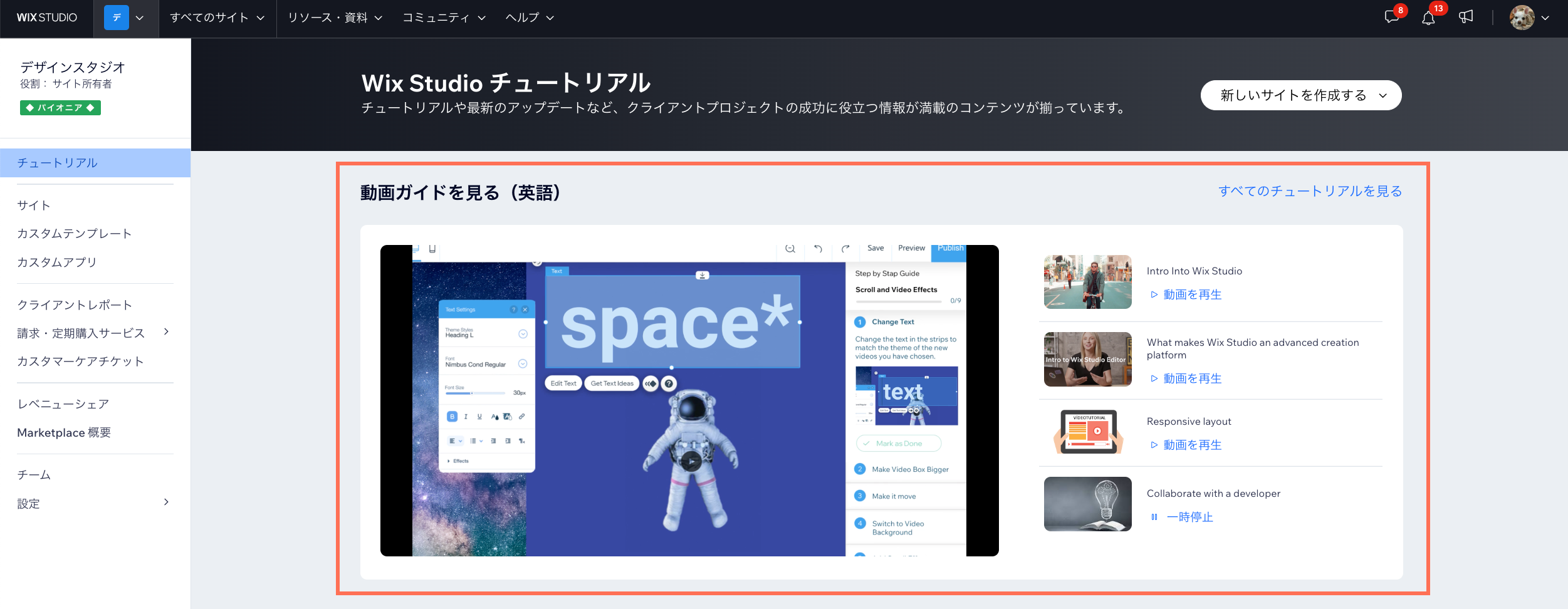Open コミュニティ menu

coord(444,18)
